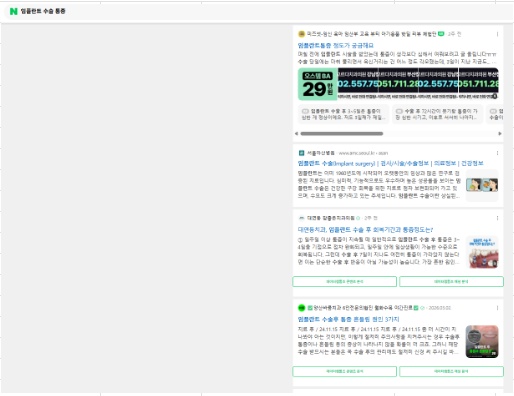Open more options for the recovery period blog result
514x396 pixels.
pyautogui.click(x=497, y=218)
